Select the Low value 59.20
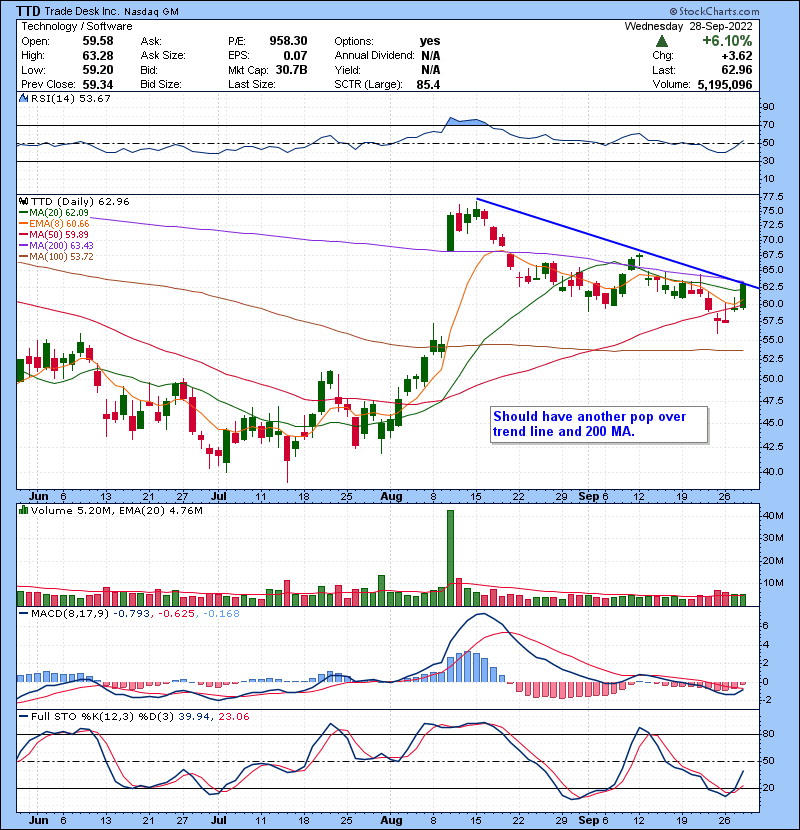Image resolution: width=800 pixels, height=830 pixels. tap(98, 70)
